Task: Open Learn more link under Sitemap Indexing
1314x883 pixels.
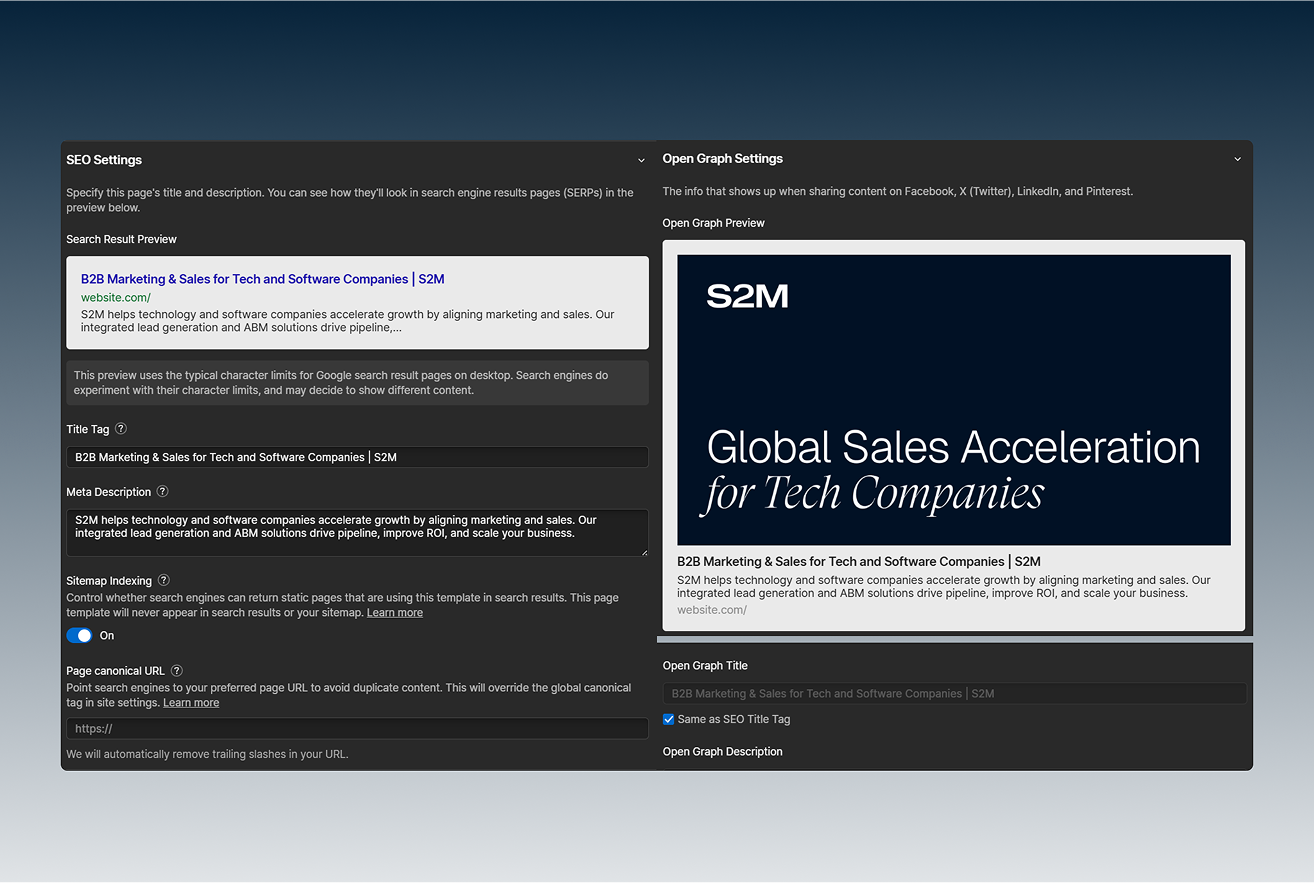Action: pyautogui.click(x=395, y=613)
